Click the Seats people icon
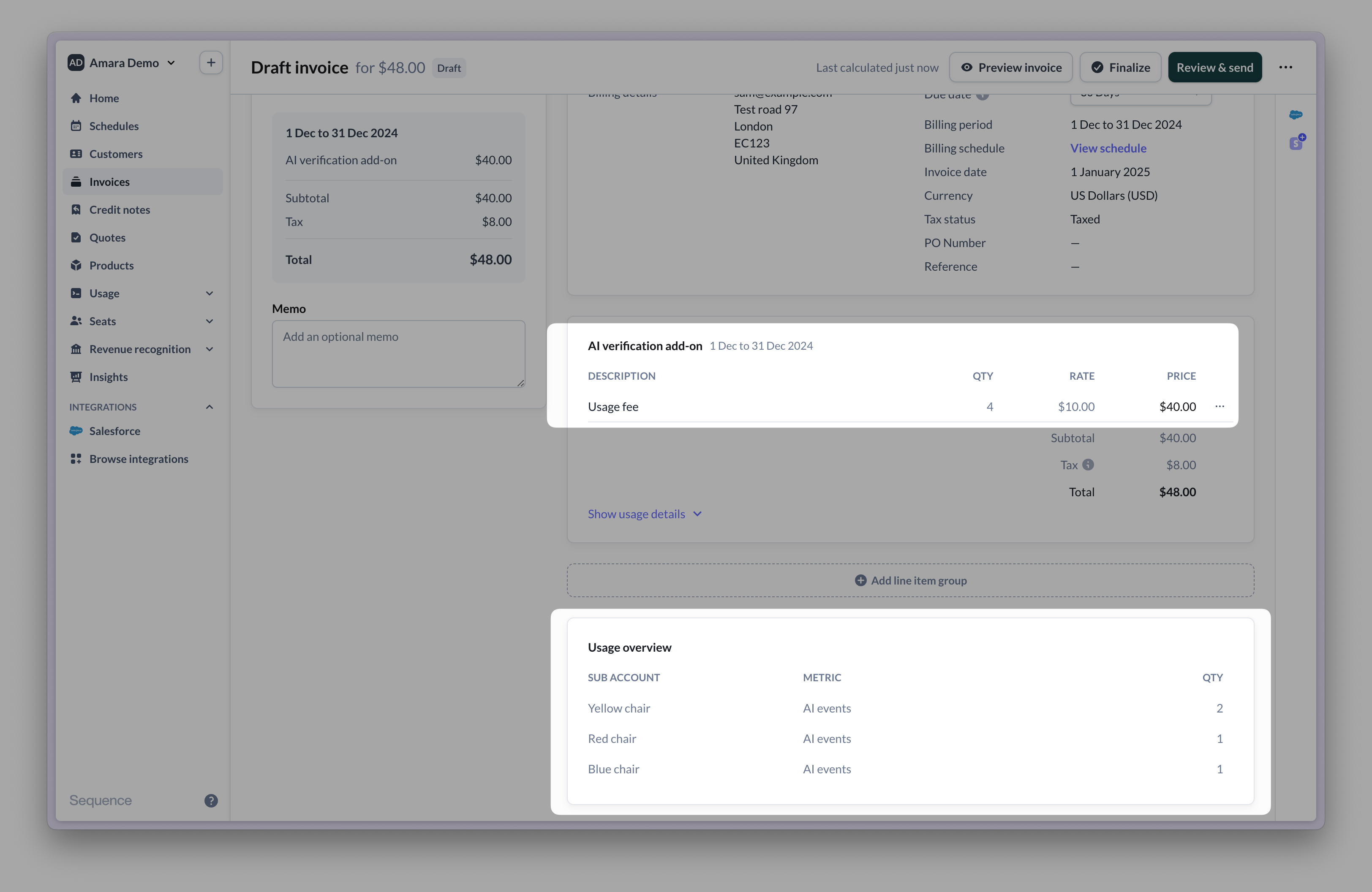Image resolution: width=1372 pixels, height=892 pixels. (76, 321)
